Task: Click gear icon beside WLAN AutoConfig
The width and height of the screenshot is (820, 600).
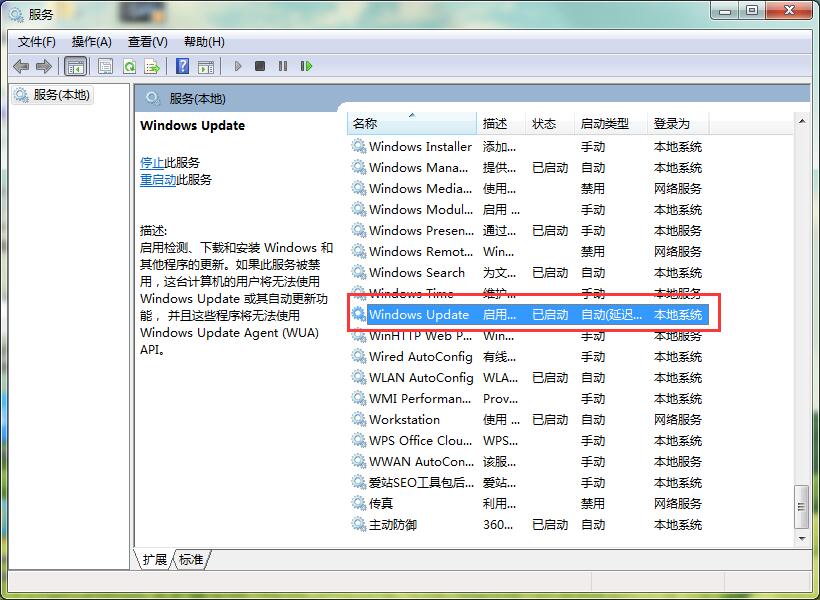Action: point(359,377)
